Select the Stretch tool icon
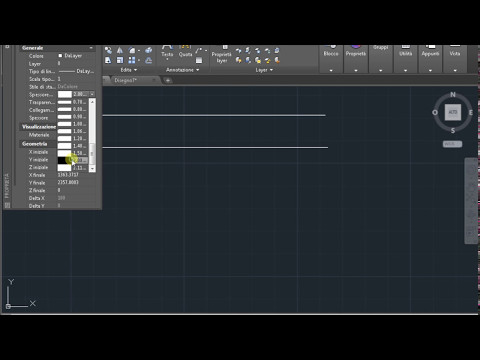480x360 pixels. coord(108,60)
